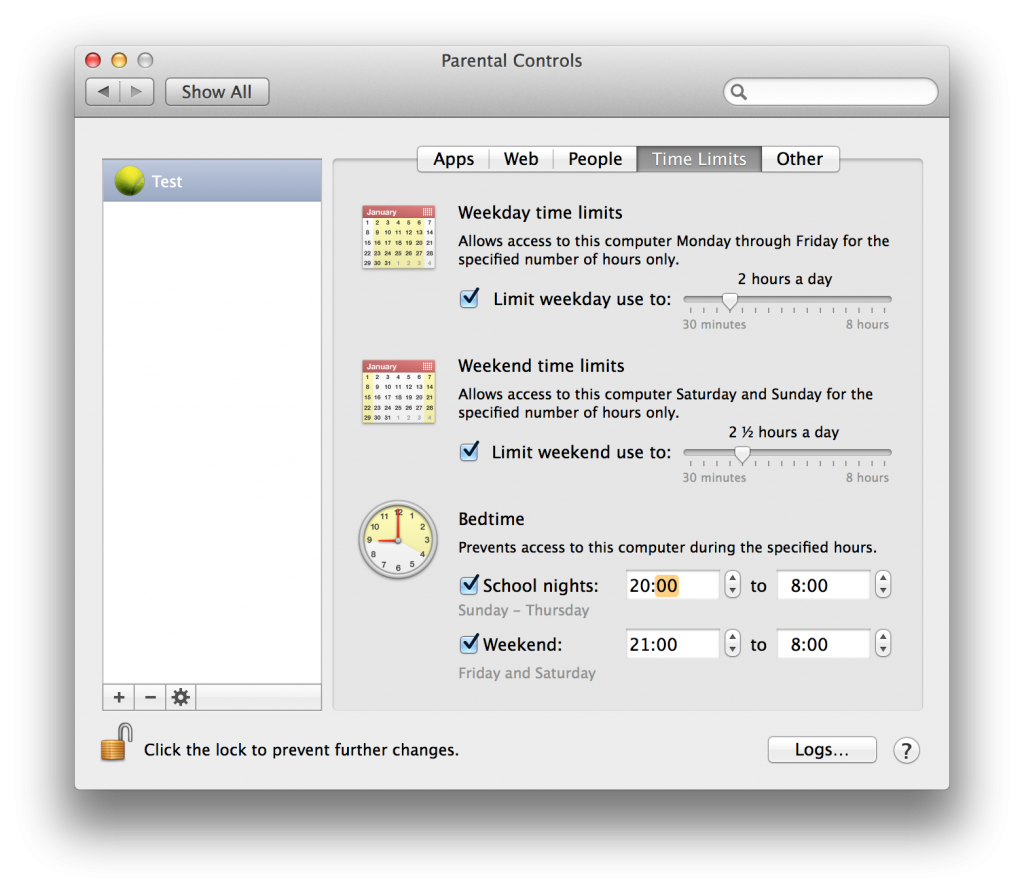Switch to the Other tab
Screen dimensions: 1024x893
800,159
